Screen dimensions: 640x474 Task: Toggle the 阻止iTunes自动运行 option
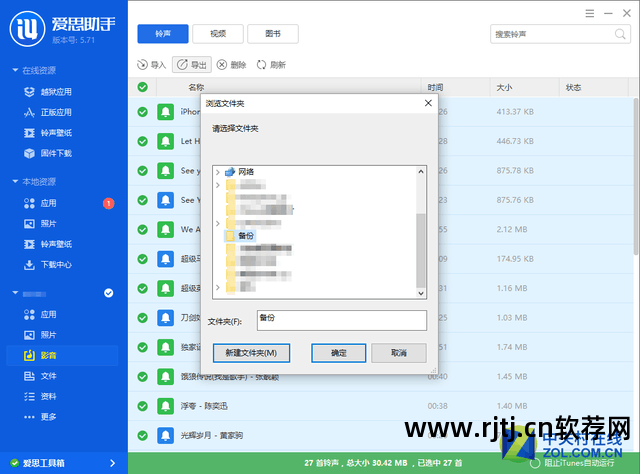click(535, 463)
